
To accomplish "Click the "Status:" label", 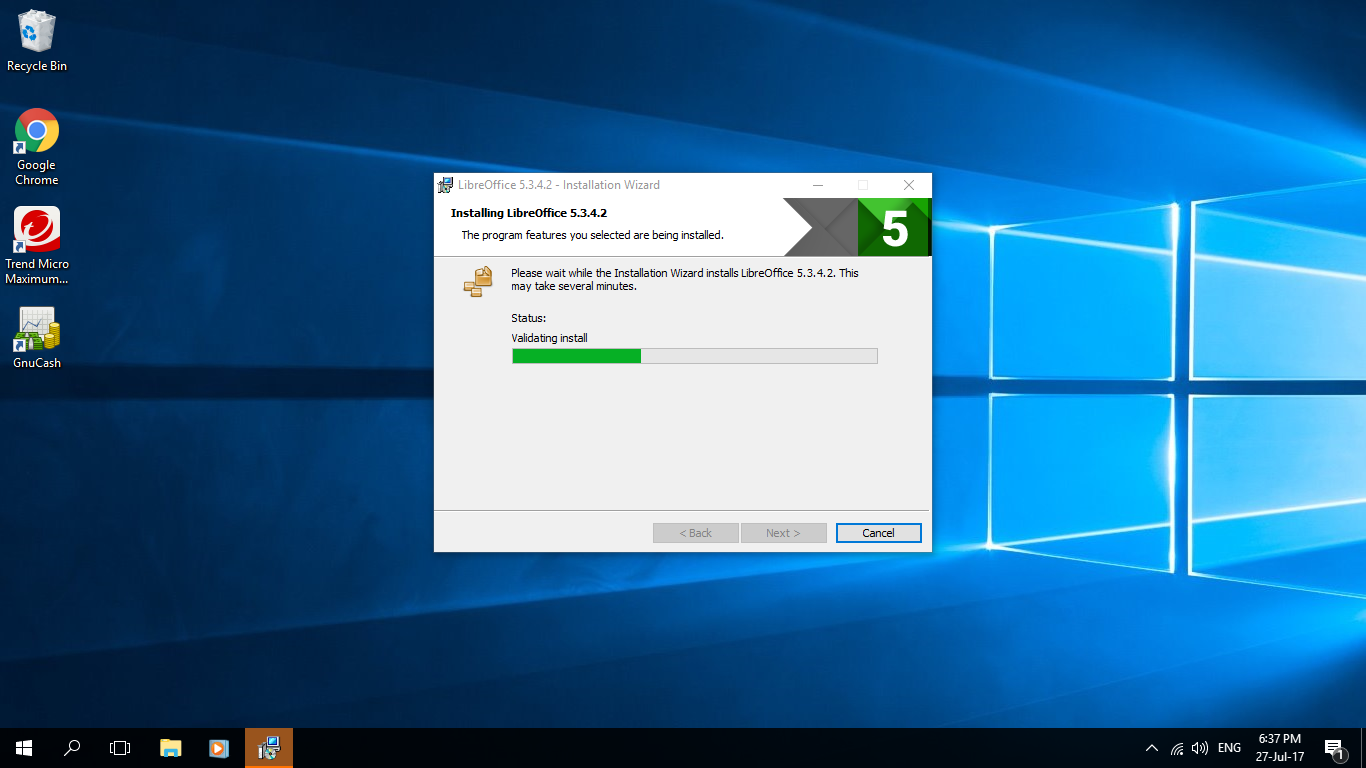I will pyautogui.click(x=529, y=318).
